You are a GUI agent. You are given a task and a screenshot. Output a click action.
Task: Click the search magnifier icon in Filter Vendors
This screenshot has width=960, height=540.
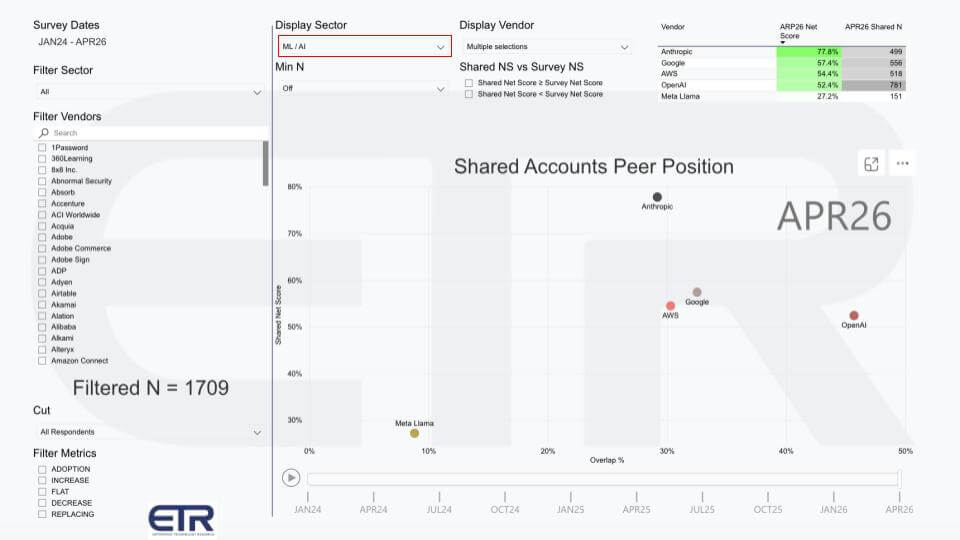(43, 133)
